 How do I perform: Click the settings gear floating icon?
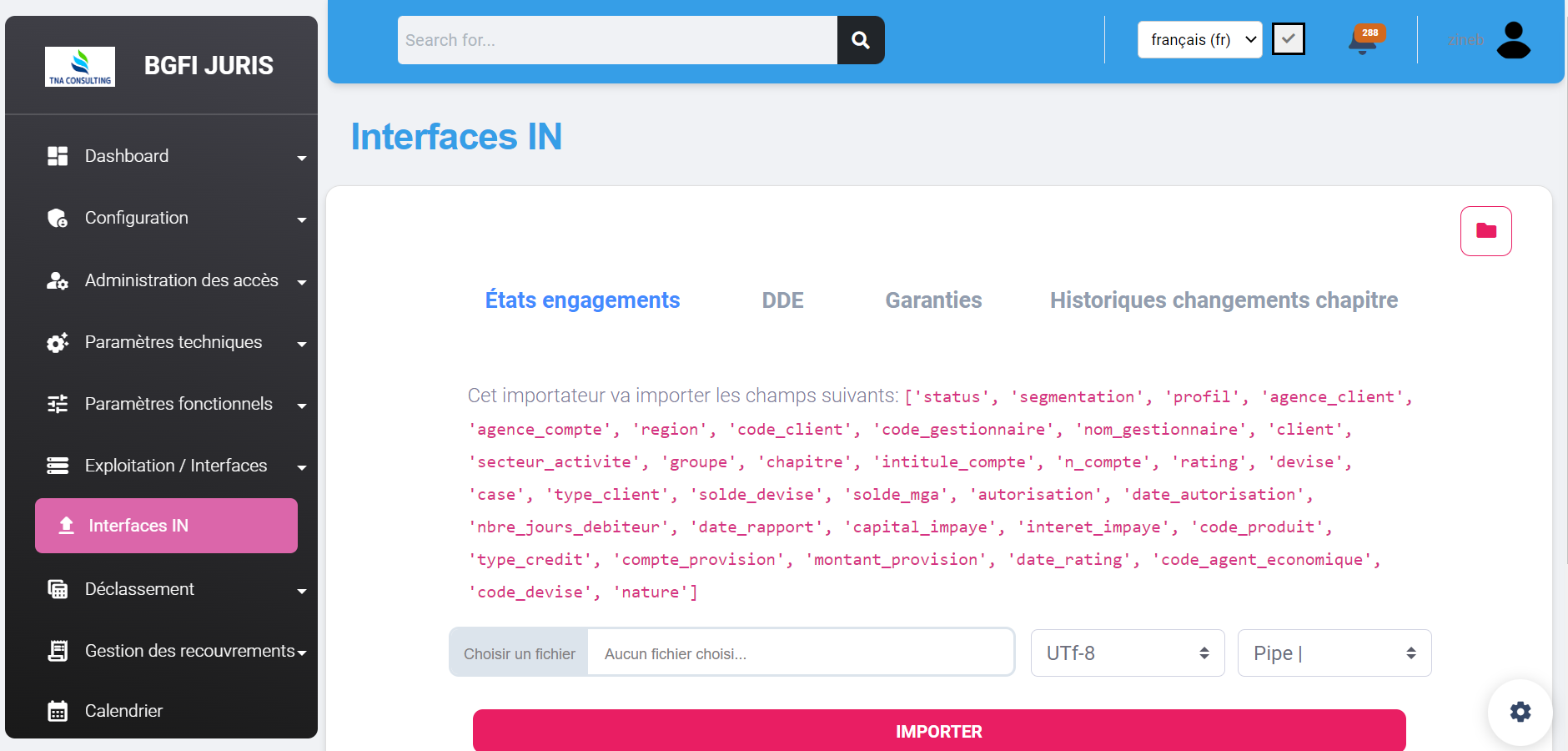[x=1520, y=711]
